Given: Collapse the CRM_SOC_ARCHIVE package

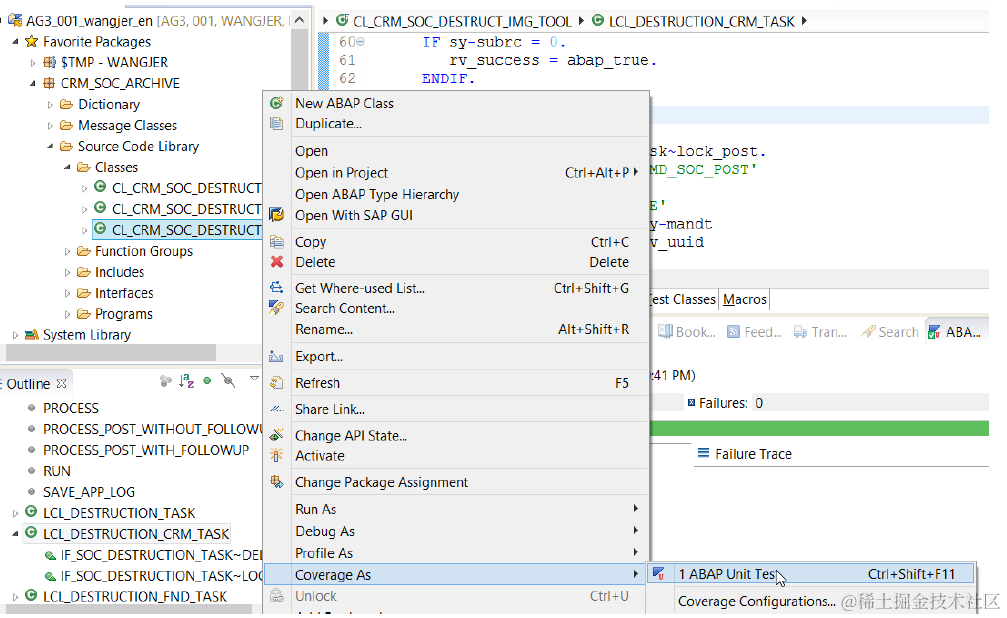Looking at the screenshot, I should (x=33, y=84).
